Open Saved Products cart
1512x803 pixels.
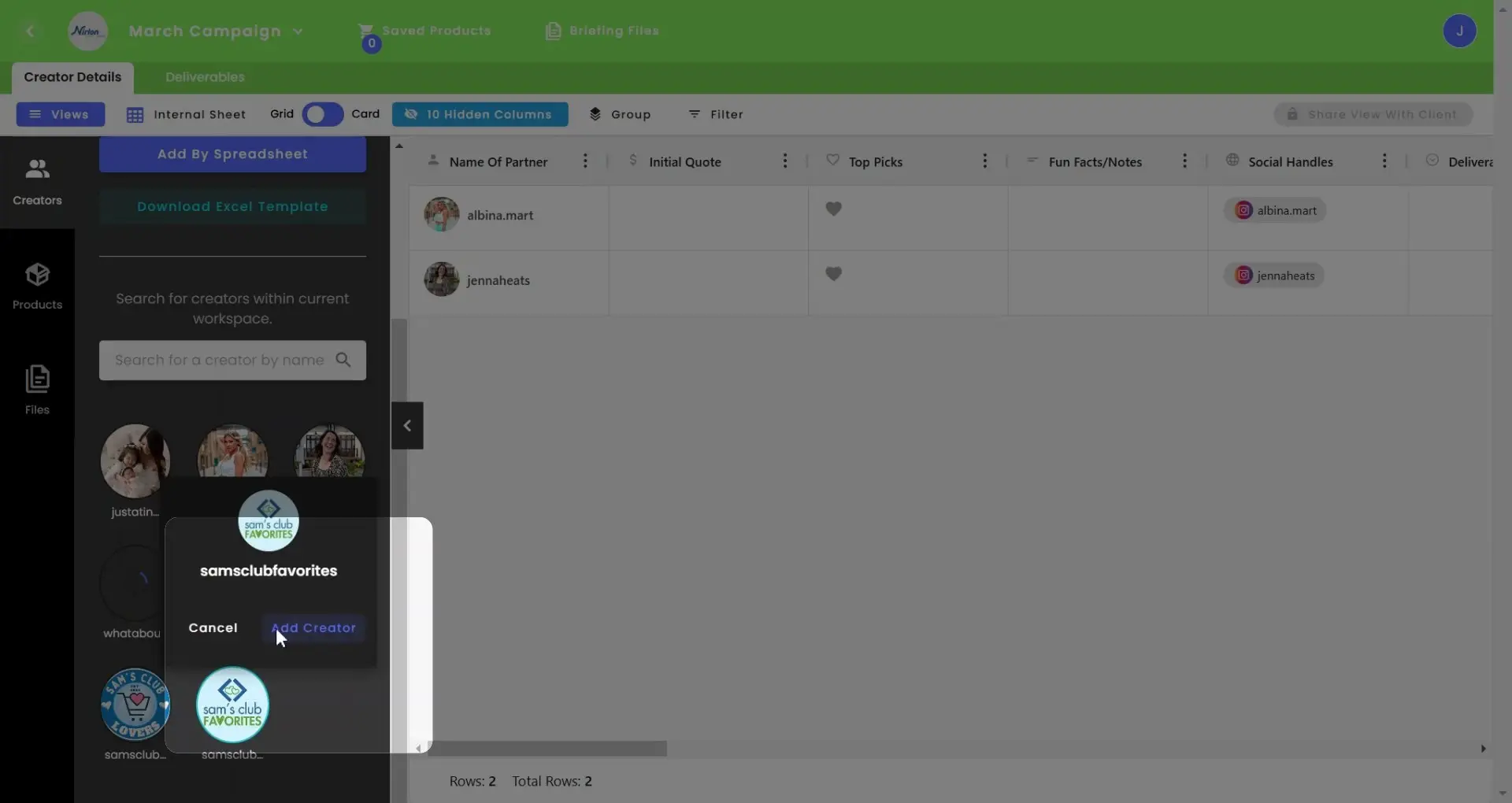tap(425, 31)
